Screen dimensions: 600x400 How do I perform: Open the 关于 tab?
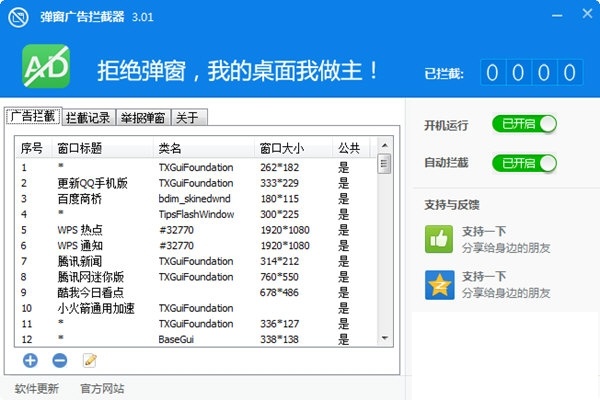click(189, 118)
